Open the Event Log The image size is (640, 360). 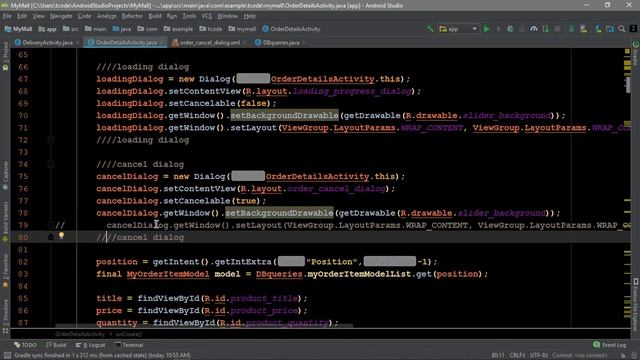[x=609, y=345]
